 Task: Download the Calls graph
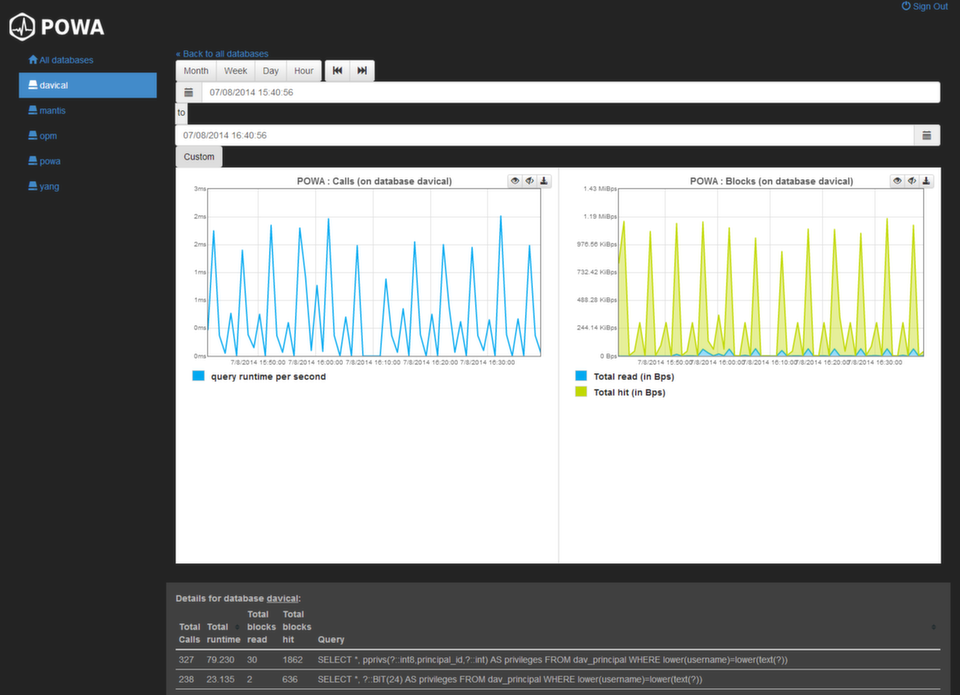(544, 181)
